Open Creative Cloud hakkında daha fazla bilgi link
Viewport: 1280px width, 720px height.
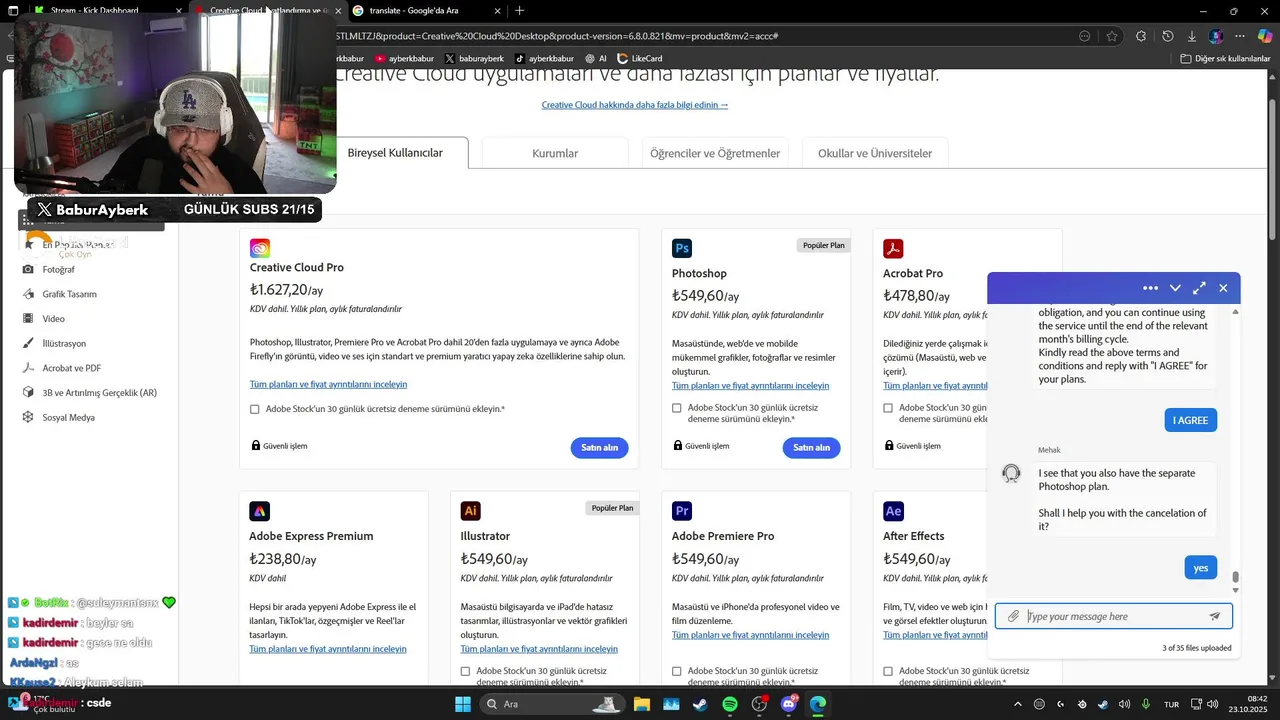click(635, 105)
